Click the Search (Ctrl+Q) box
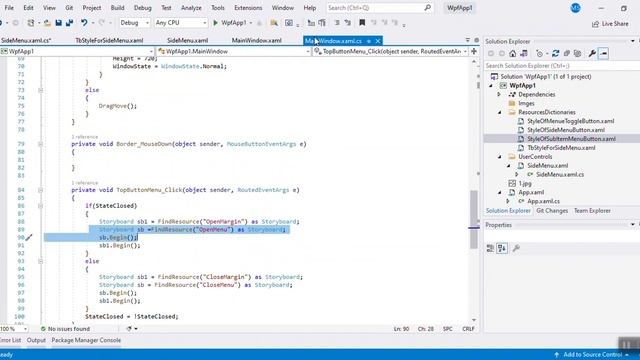Image resolution: width=640 pixels, height=360 pixels. [x=380, y=8]
